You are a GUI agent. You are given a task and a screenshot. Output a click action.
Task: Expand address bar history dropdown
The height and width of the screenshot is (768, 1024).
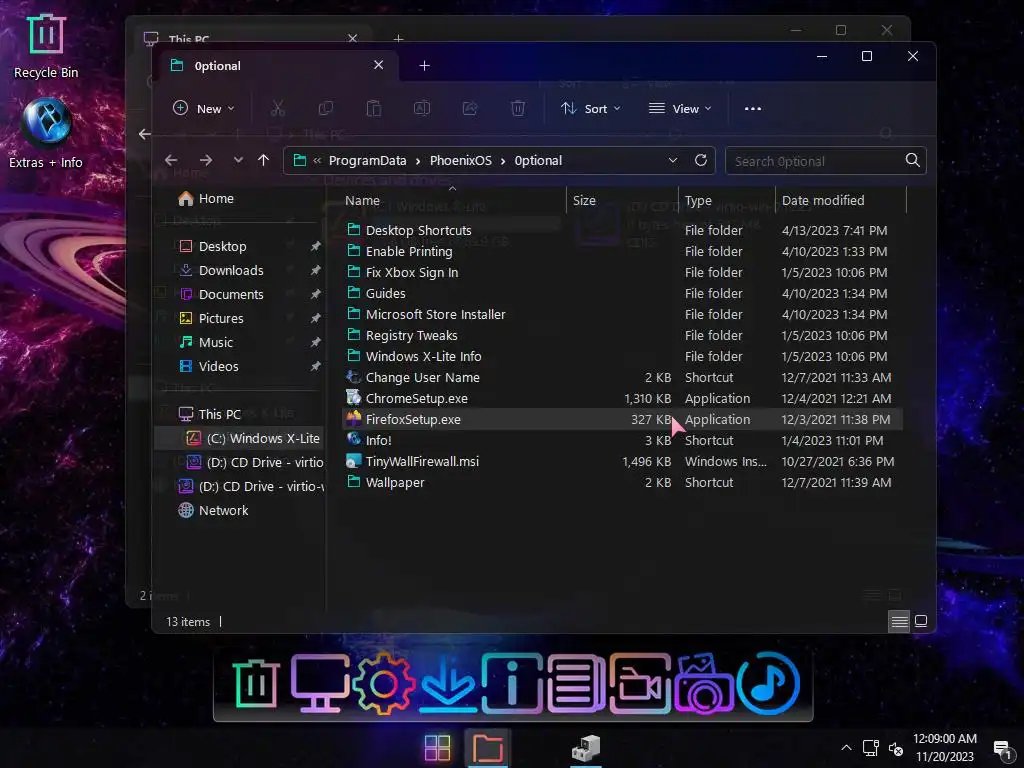(x=673, y=160)
